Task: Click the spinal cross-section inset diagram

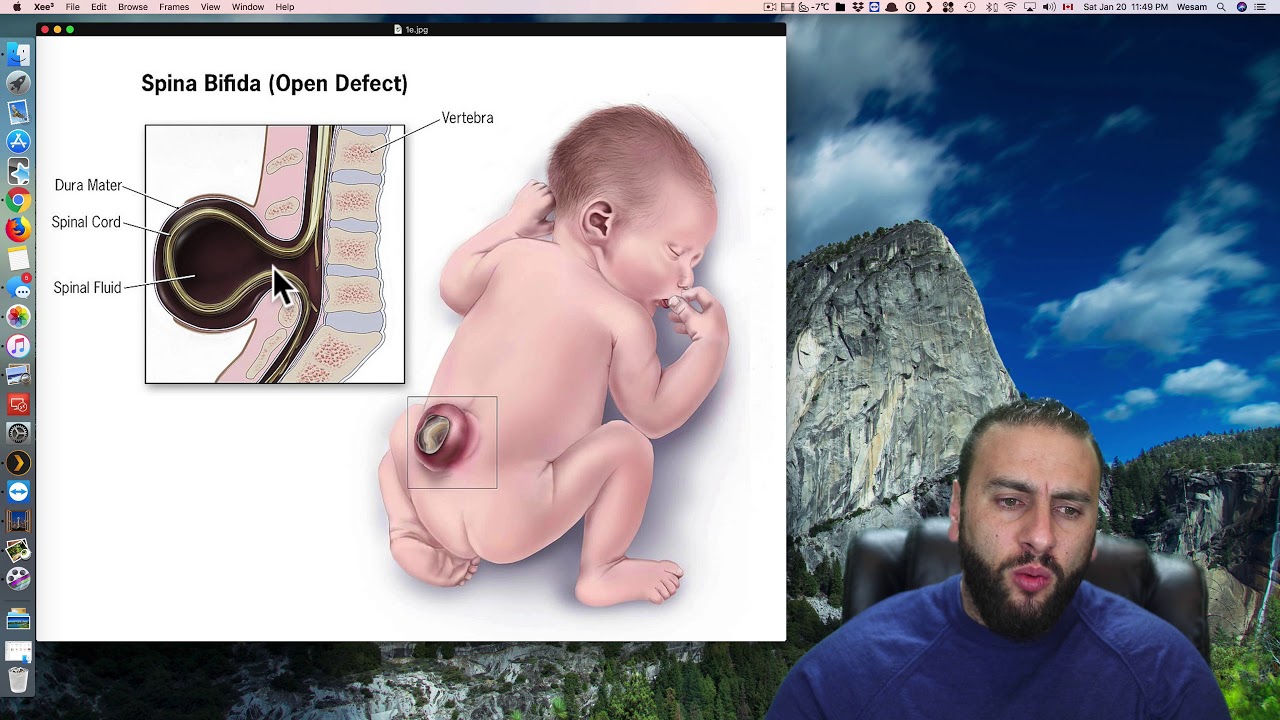Action: [x=275, y=254]
